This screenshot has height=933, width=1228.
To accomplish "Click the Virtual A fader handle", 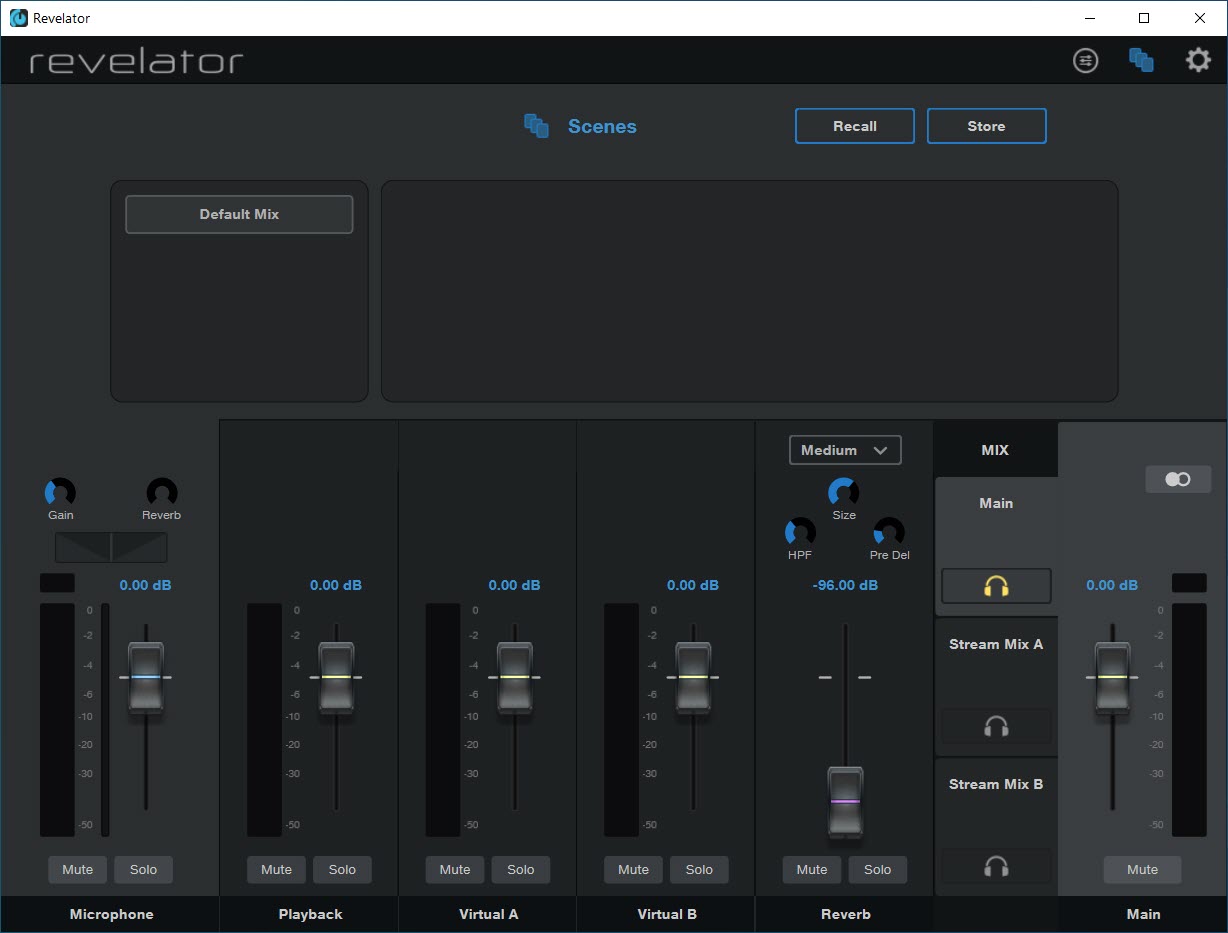I will tap(515, 677).
